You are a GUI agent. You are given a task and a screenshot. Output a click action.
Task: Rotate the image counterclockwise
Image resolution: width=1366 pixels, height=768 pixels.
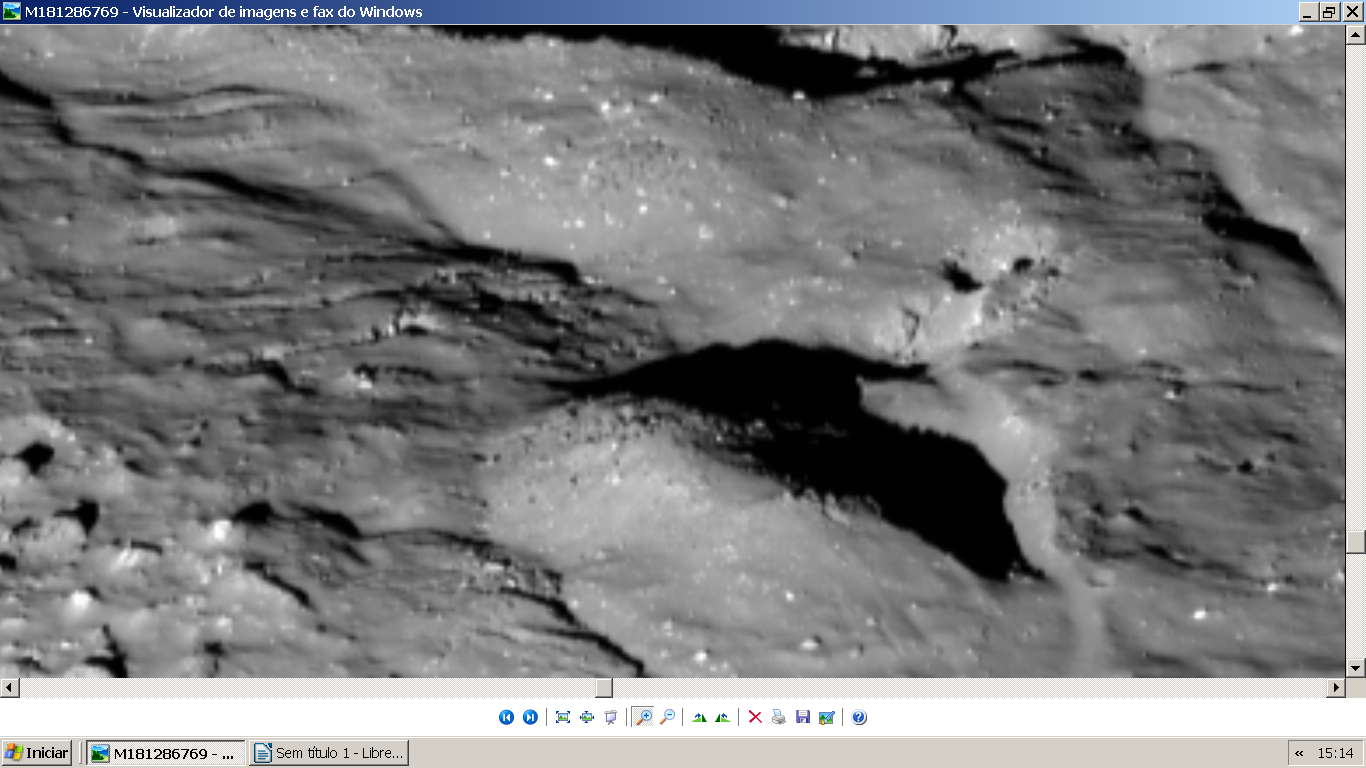coord(723,717)
